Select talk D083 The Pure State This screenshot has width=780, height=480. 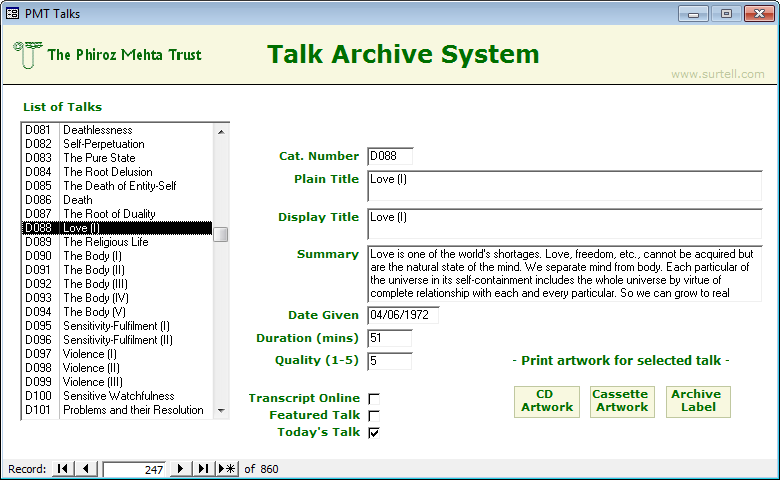coord(117,158)
